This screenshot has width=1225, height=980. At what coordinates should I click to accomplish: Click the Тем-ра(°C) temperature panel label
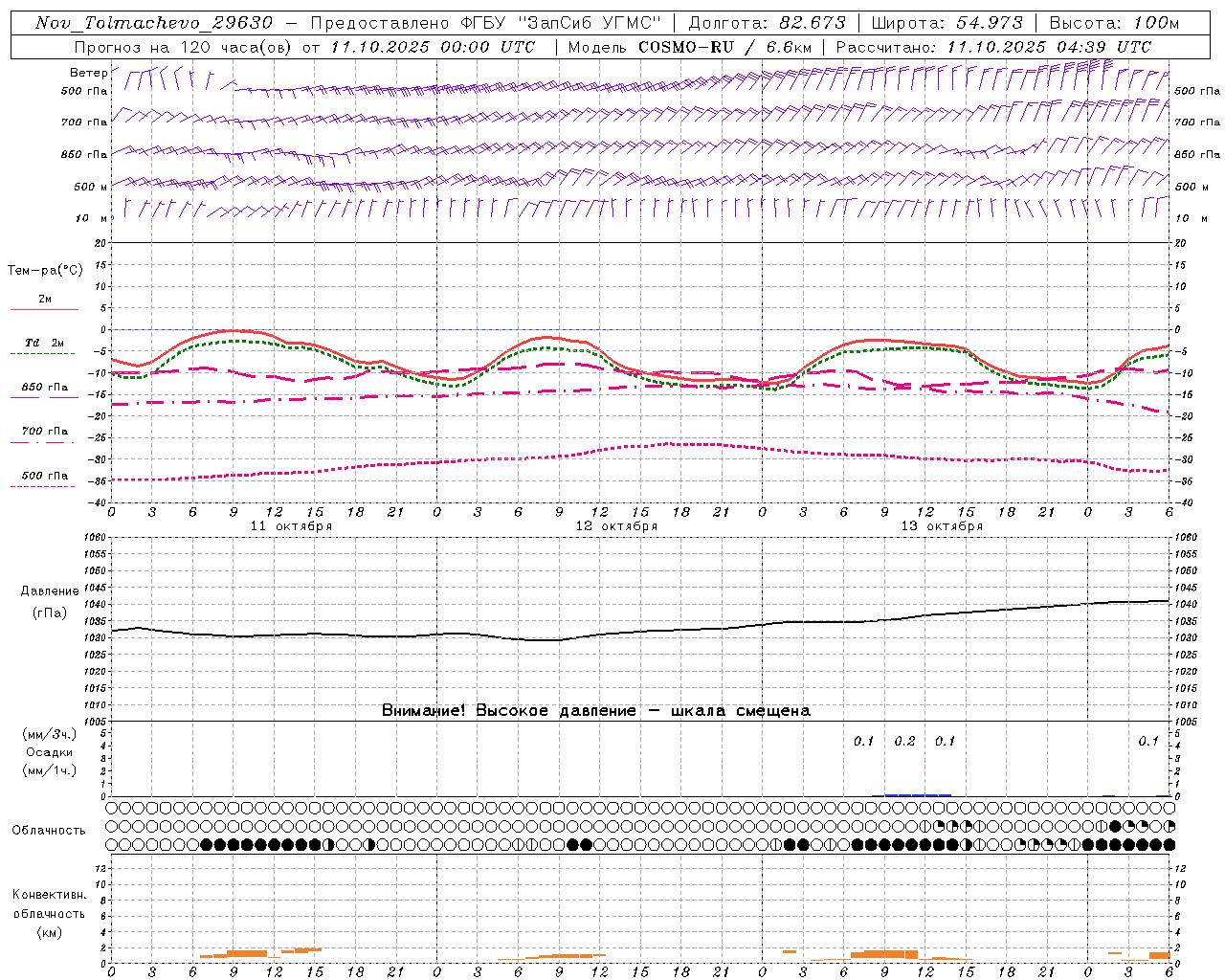[x=45, y=271]
